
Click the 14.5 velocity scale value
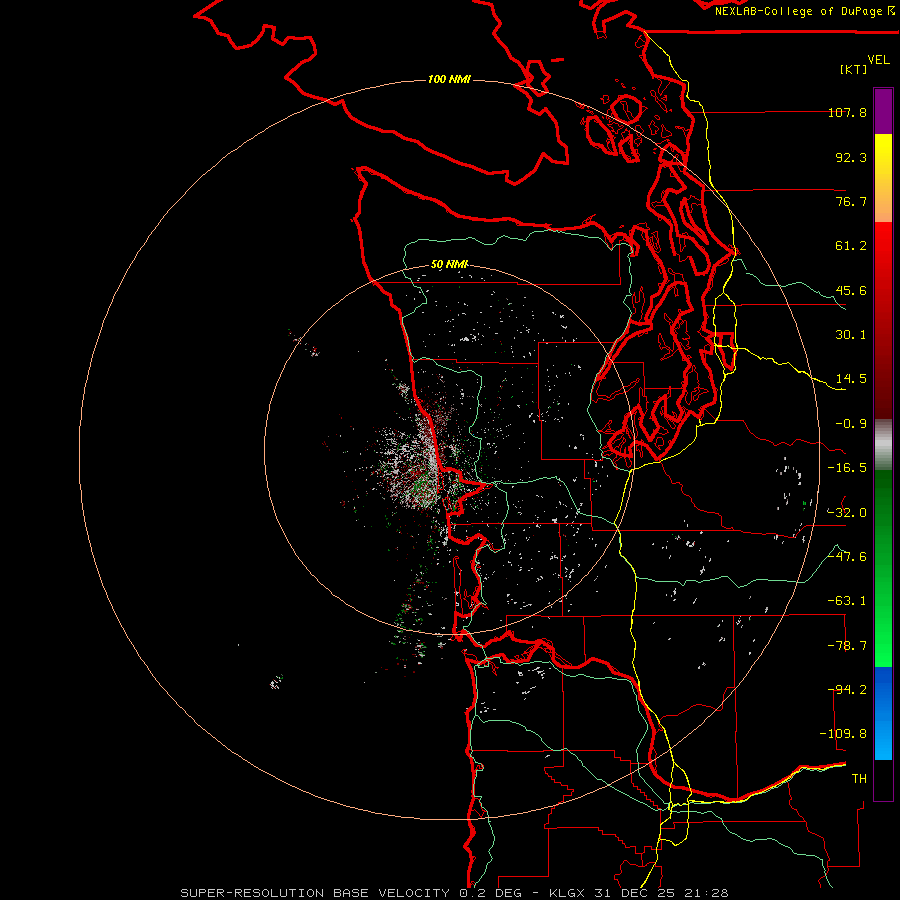851,379
